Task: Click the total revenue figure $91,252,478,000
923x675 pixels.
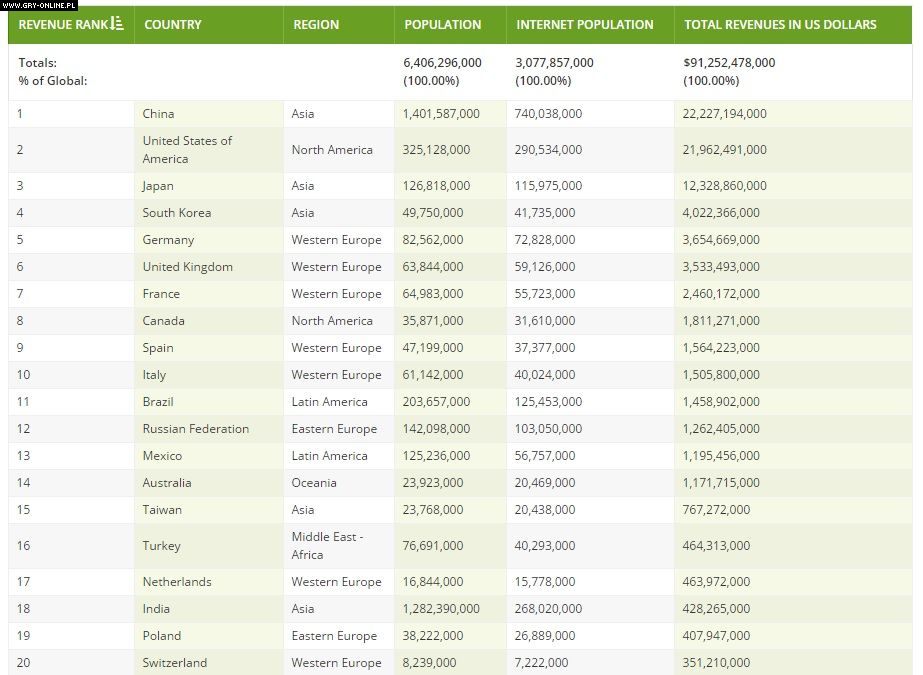Action: click(x=729, y=63)
